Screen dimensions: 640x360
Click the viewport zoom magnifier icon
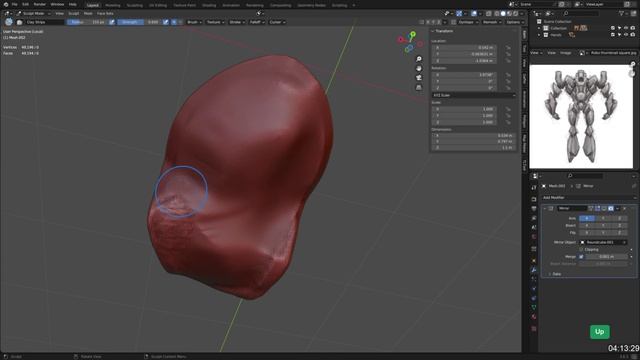tap(419, 59)
